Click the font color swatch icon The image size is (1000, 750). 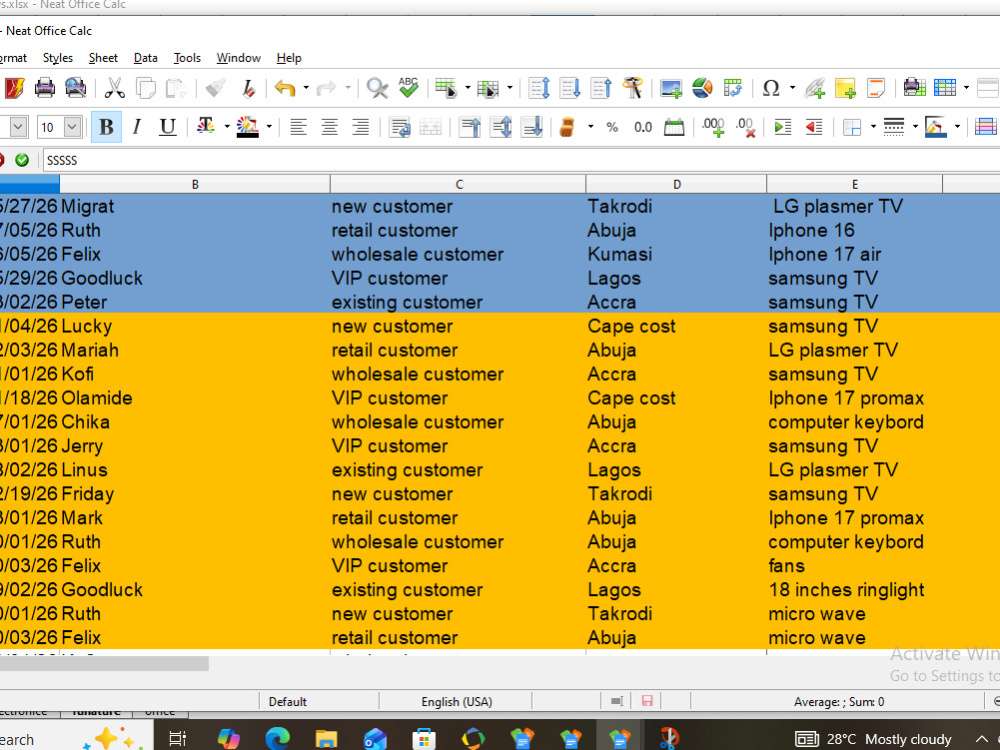click(x=206, y=127)
